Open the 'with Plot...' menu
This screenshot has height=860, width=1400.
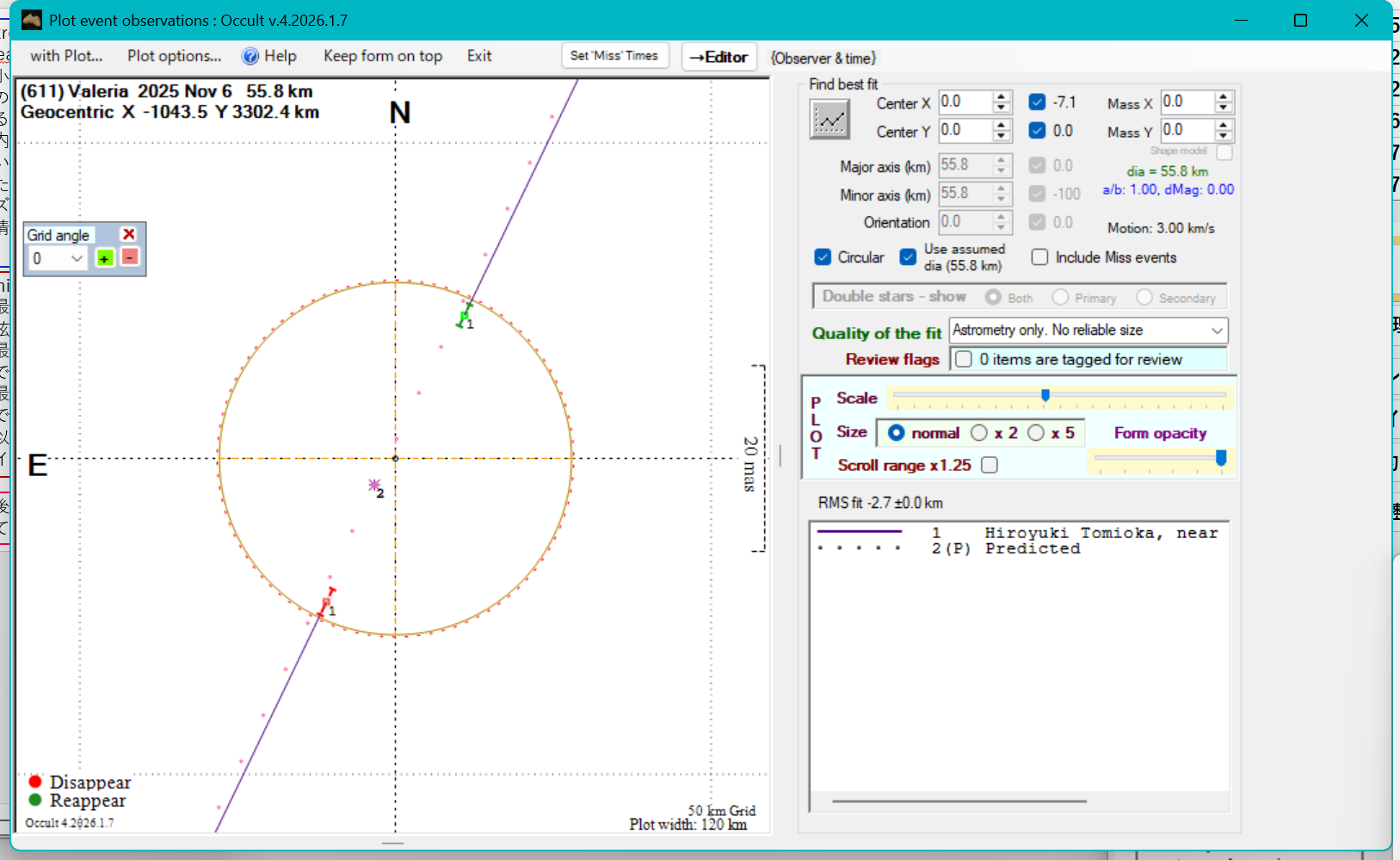tap(66, 56)
